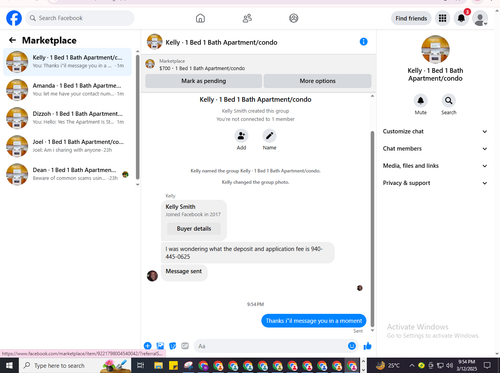Expand Media, files and links section
The height and width of the screenshot is (373, 500).
pyautogui.click(x=435, y=166)
